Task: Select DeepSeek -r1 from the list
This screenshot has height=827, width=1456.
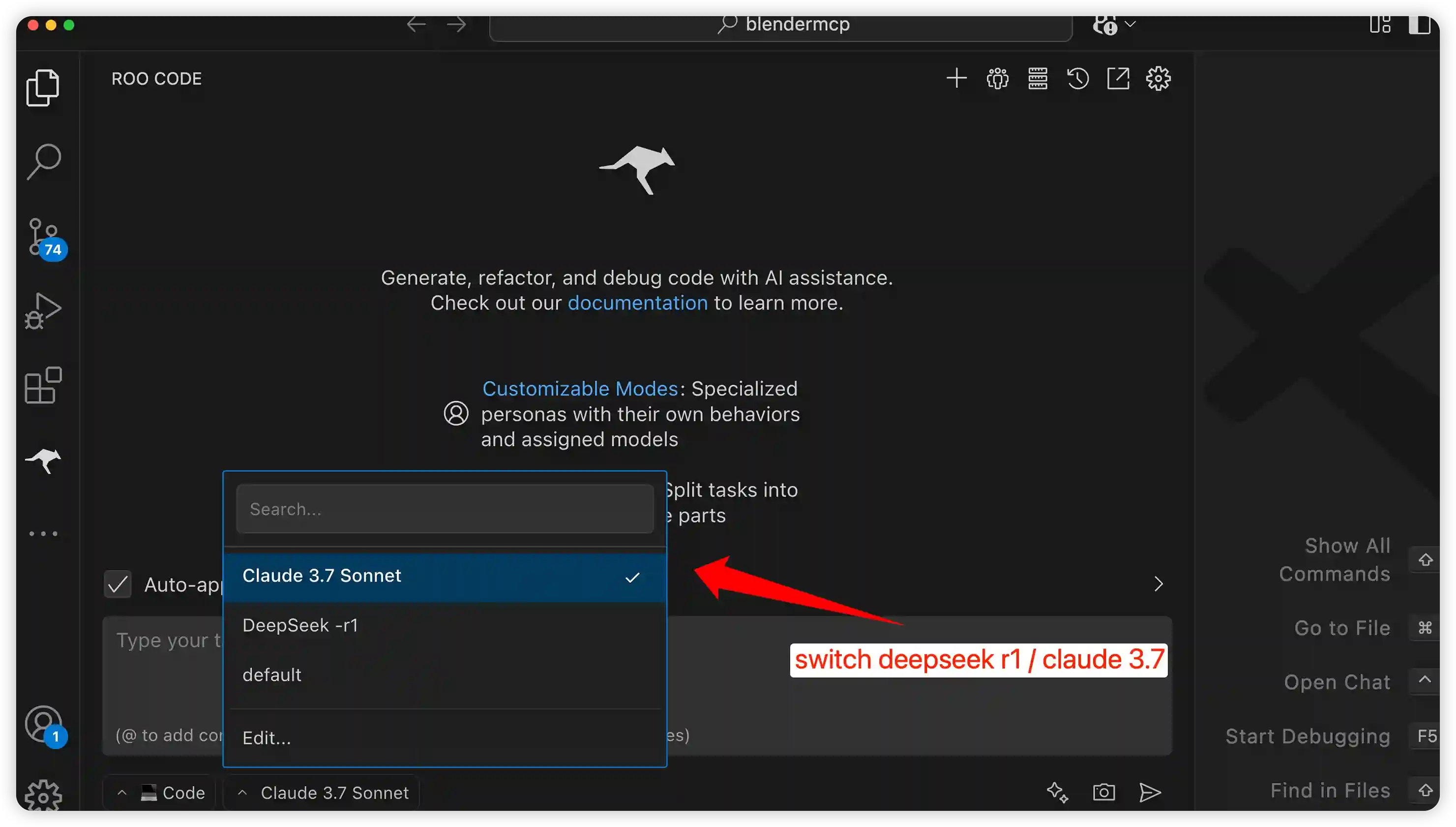Action: [x=300, y=625]
